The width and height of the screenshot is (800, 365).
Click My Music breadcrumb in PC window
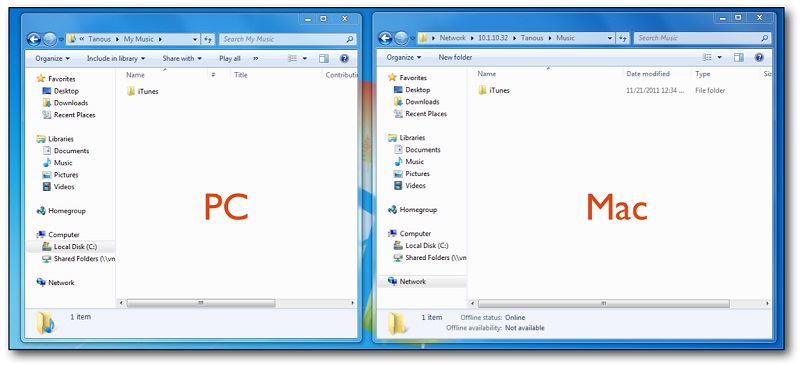point(138,39)
